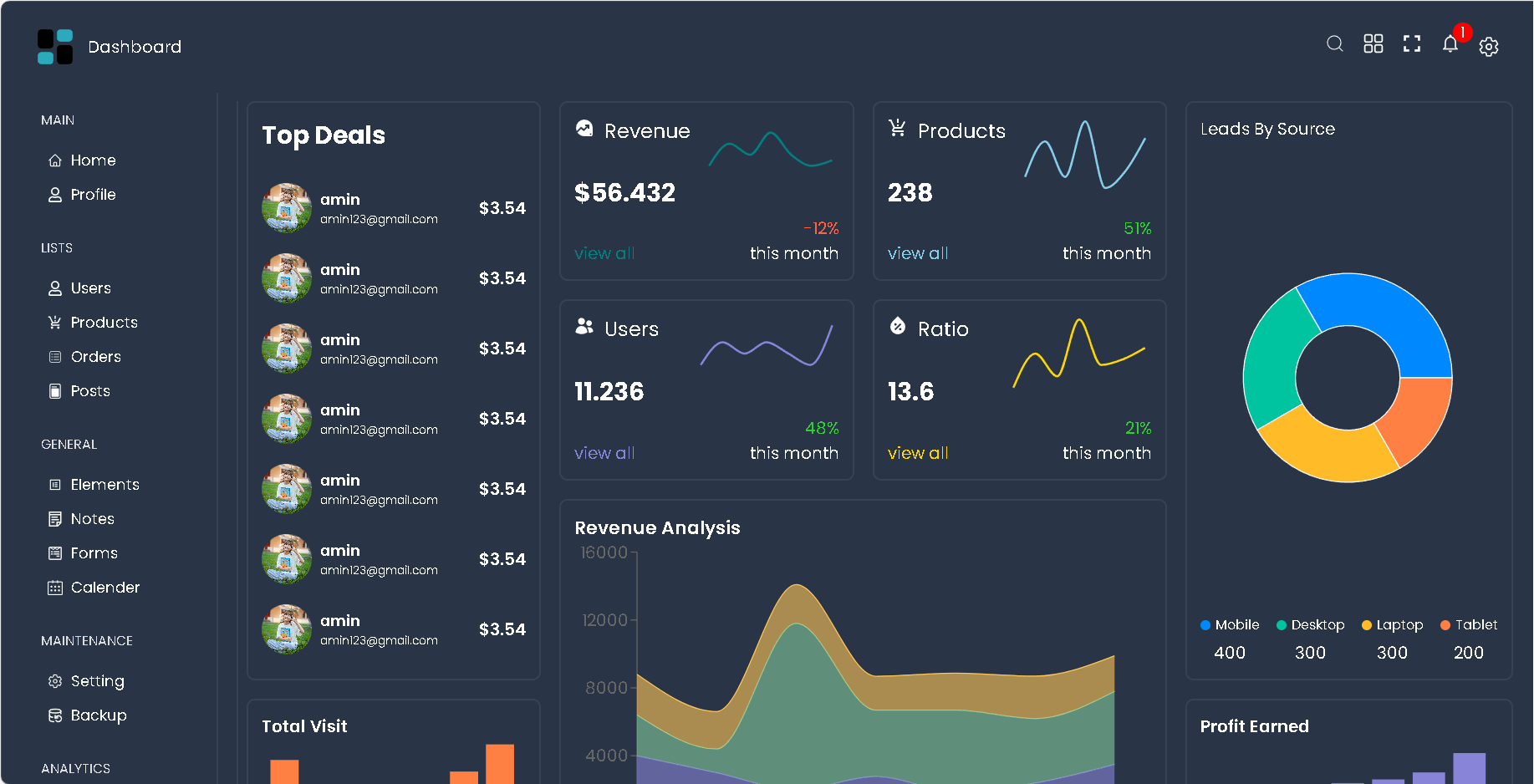This screenshot has width=1534, height=784.
Task: Click the notification bell icon
Action: point(1450,45)
